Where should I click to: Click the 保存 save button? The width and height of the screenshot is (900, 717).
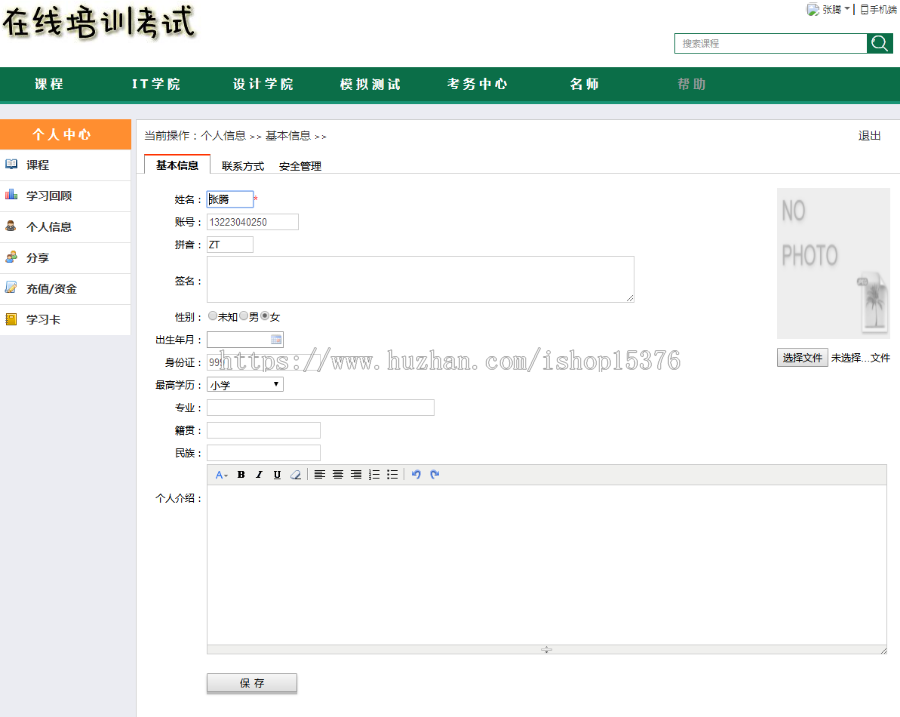(x=251, y=683)
